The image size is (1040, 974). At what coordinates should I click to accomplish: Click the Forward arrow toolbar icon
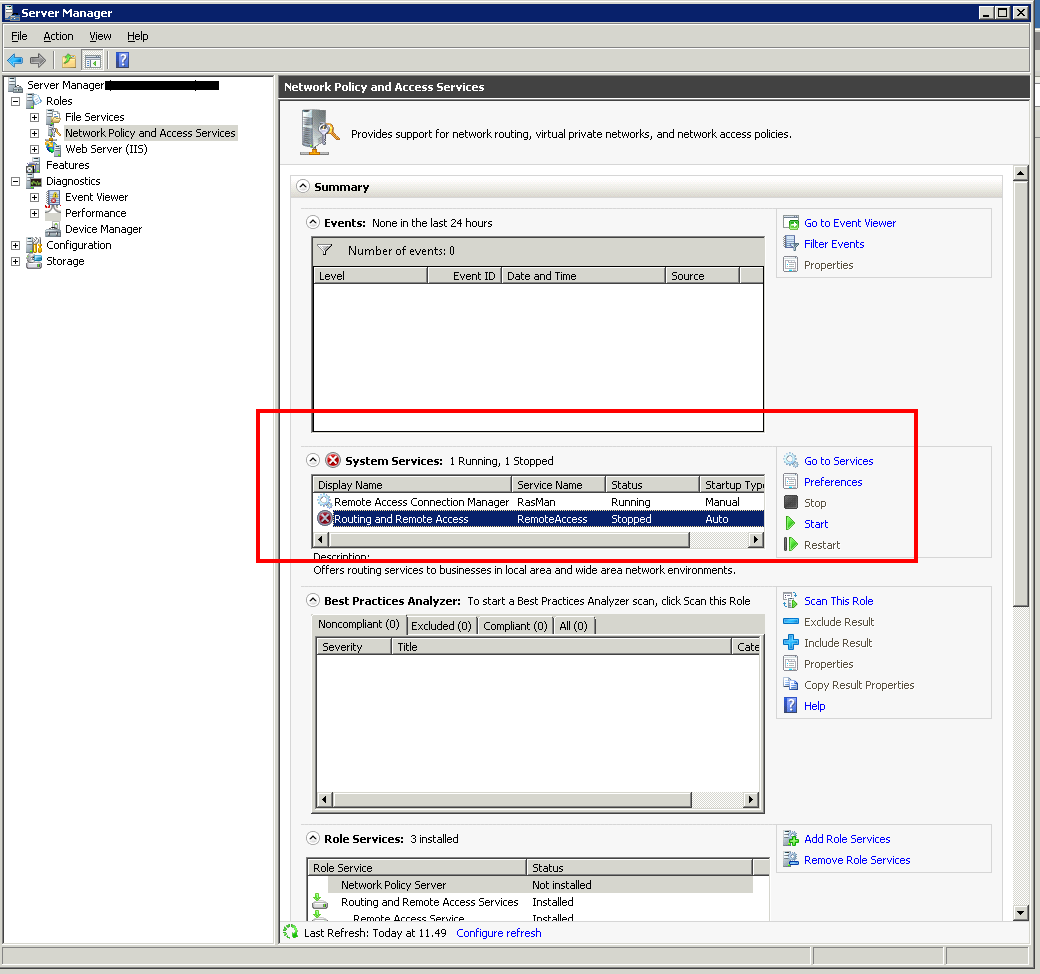pos(38,60)
